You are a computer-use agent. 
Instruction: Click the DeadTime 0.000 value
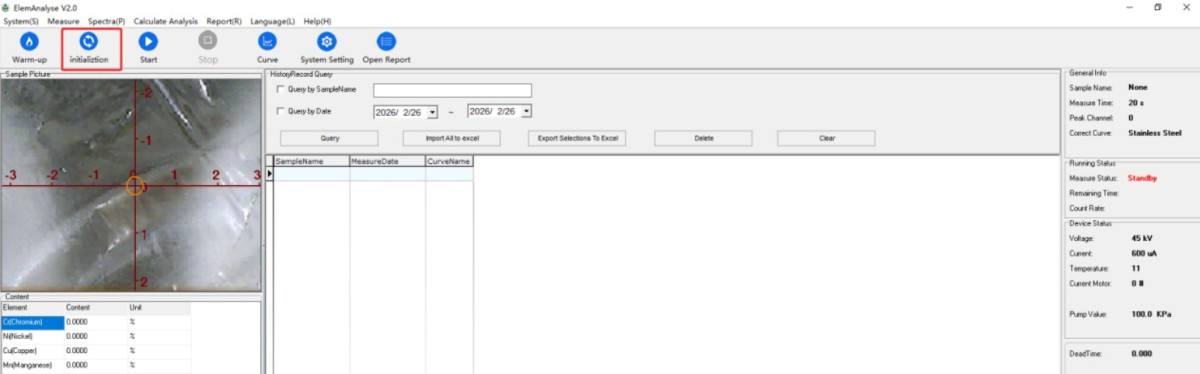click(x=1141, y=353)
